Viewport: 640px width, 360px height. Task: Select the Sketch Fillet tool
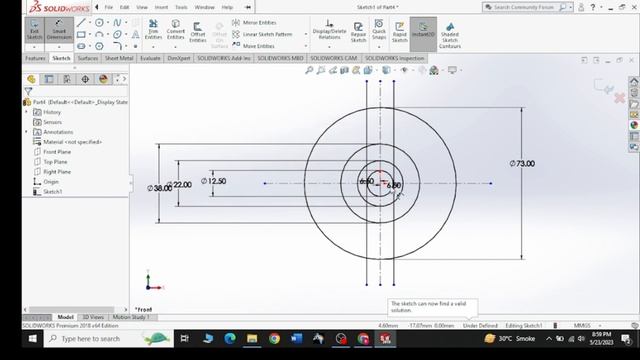117,46
